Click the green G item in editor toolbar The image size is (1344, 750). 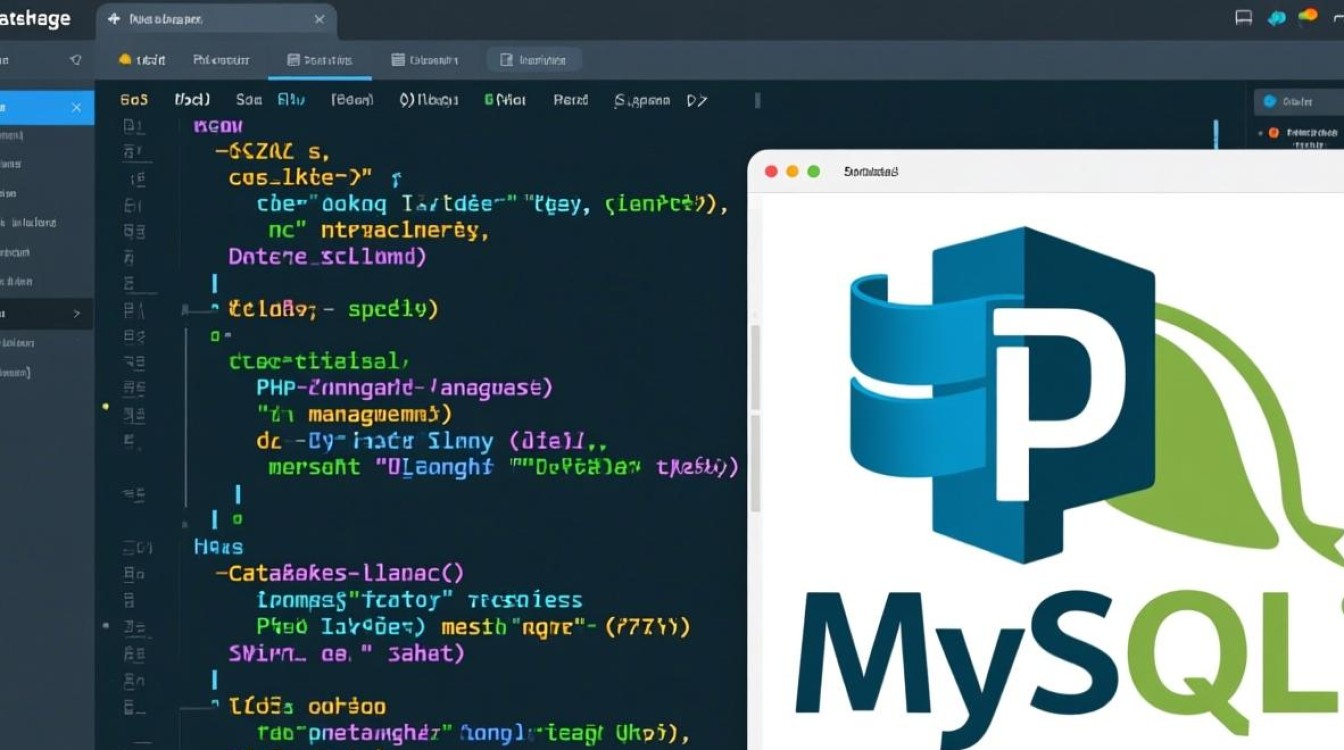coord(504,100)
